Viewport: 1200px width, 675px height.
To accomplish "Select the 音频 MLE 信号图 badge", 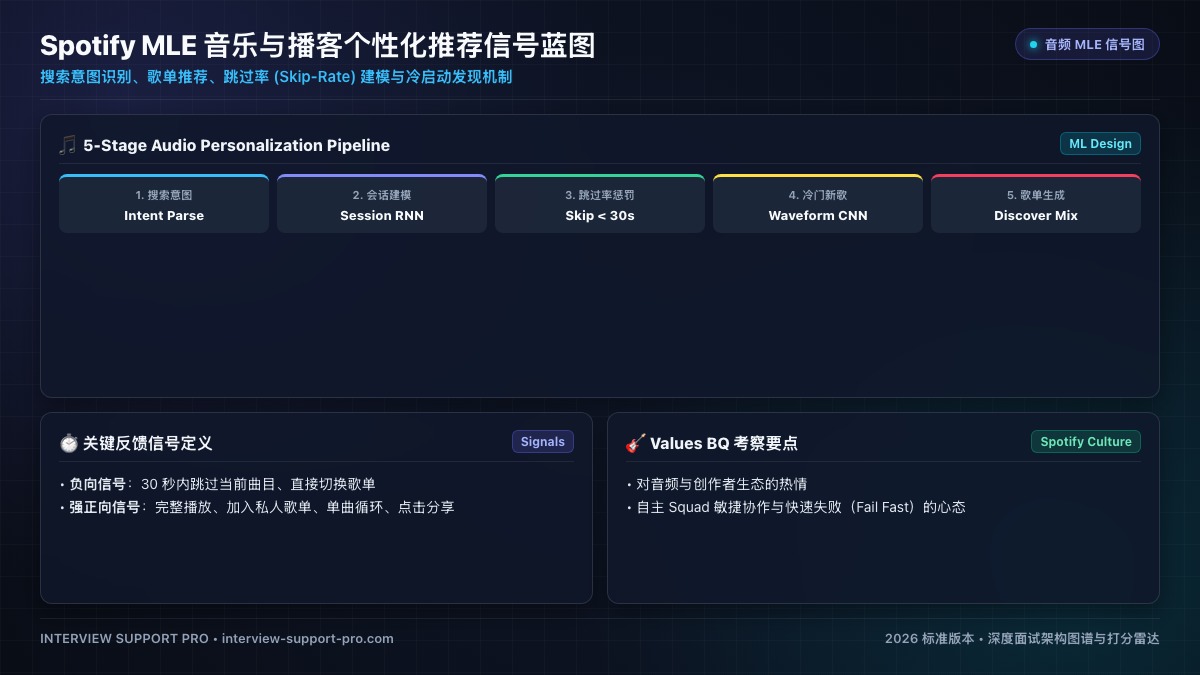I will tap(1087, 44).
